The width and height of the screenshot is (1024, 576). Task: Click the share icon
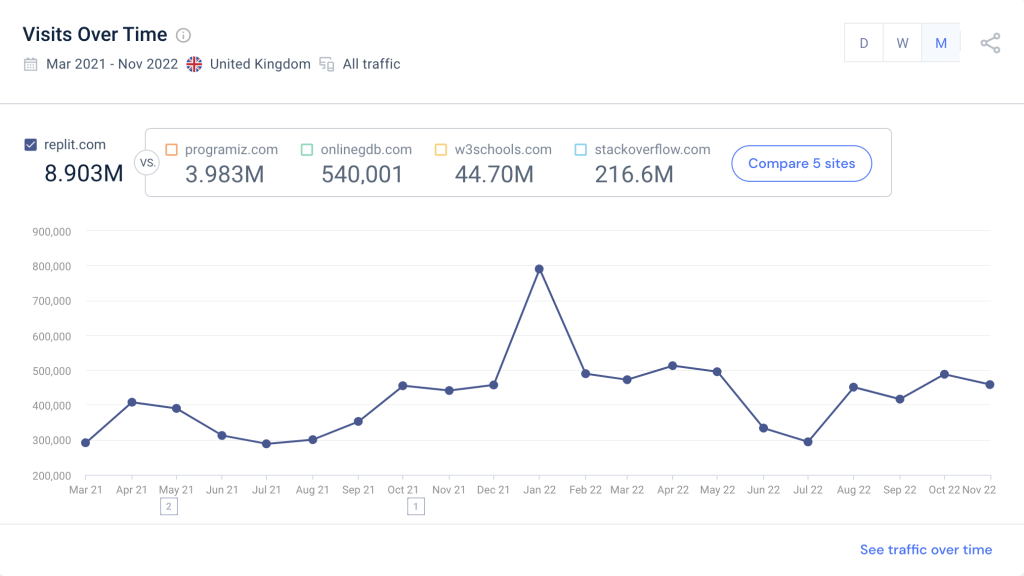click(990, 43)
